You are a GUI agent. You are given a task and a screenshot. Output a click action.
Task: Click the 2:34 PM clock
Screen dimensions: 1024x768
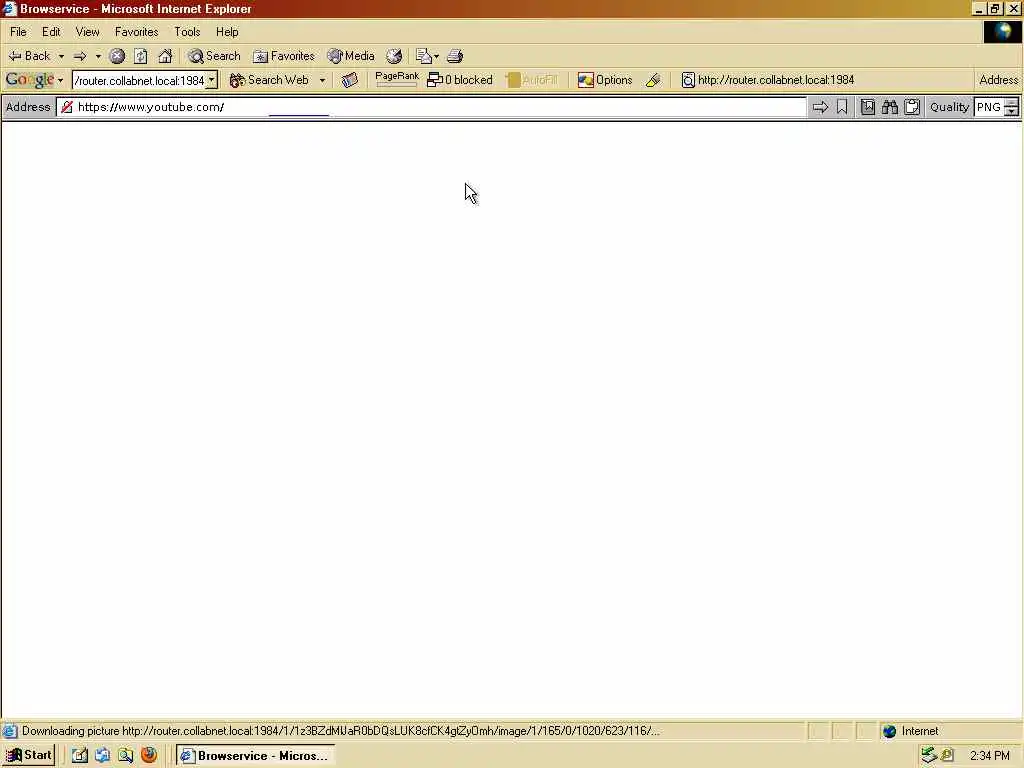(989, 756)
